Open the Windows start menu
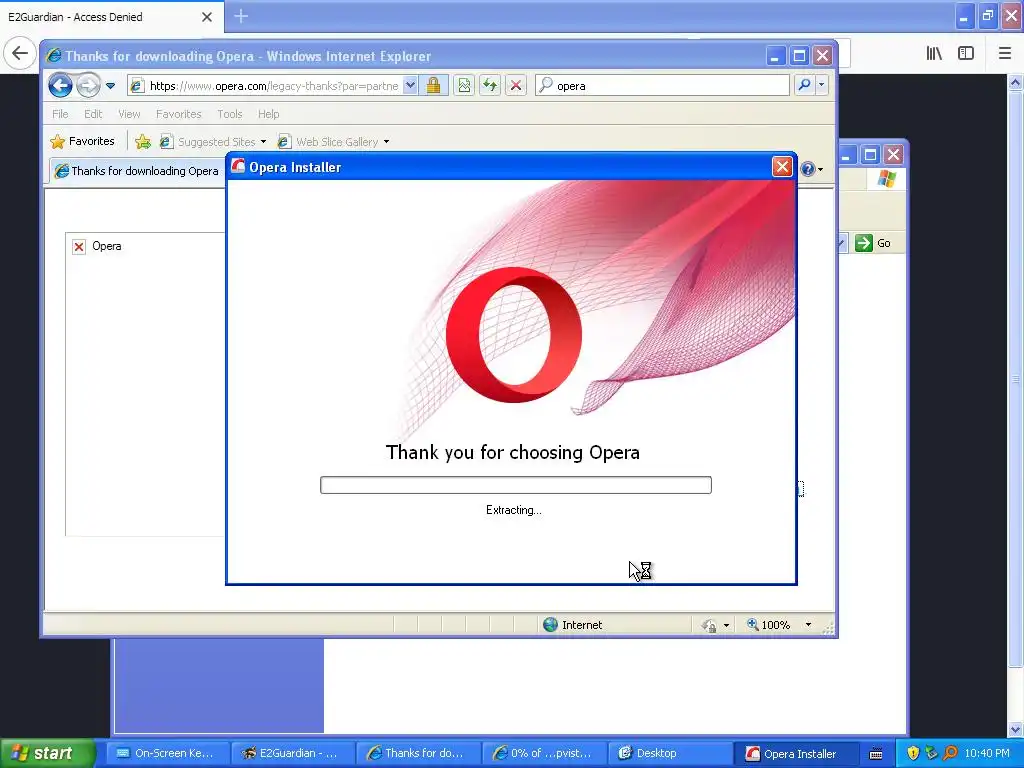This screenshot has height=768, width=1024. tap(47, 753)
